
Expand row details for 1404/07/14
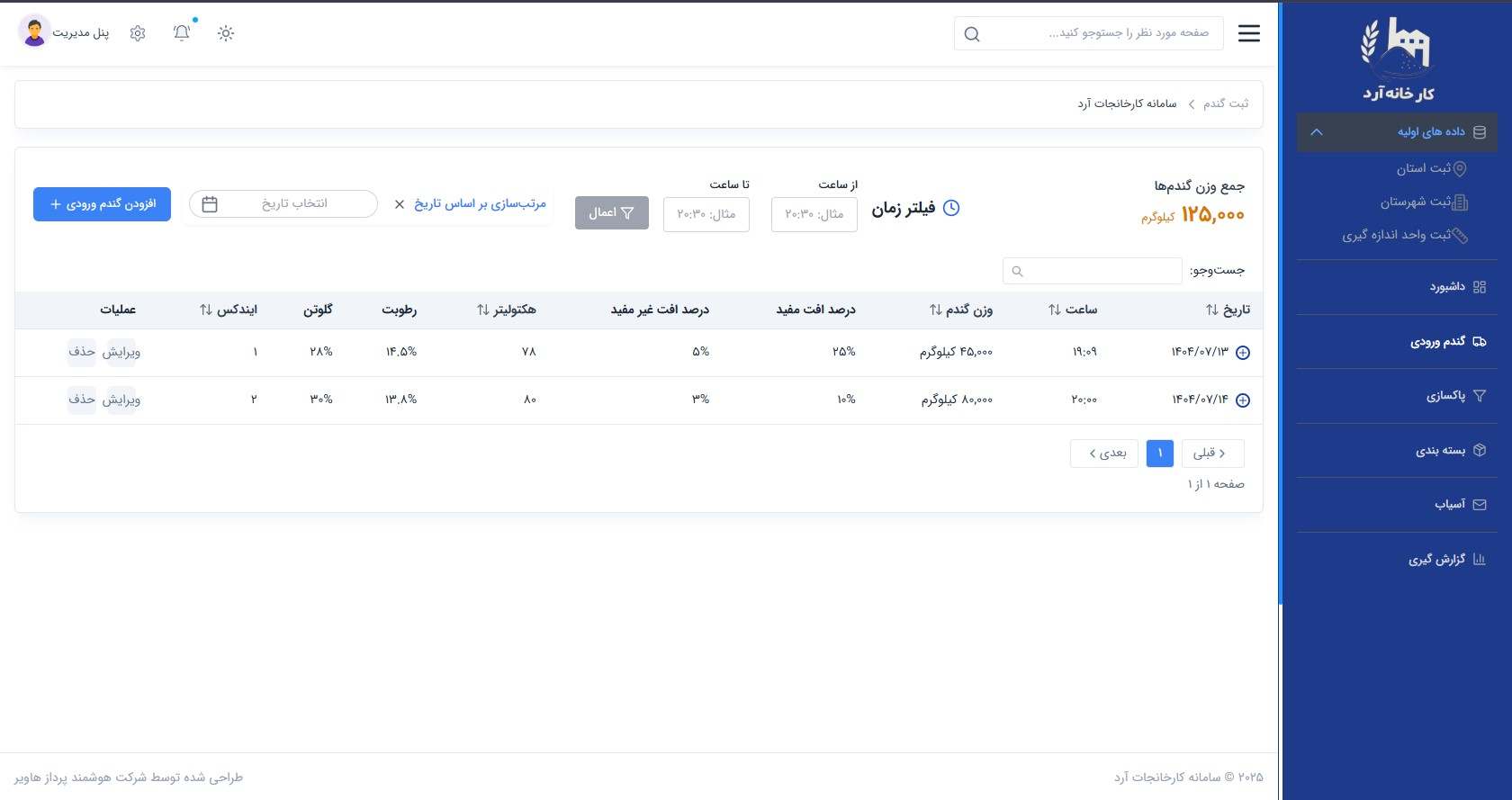click(1243, 400)
